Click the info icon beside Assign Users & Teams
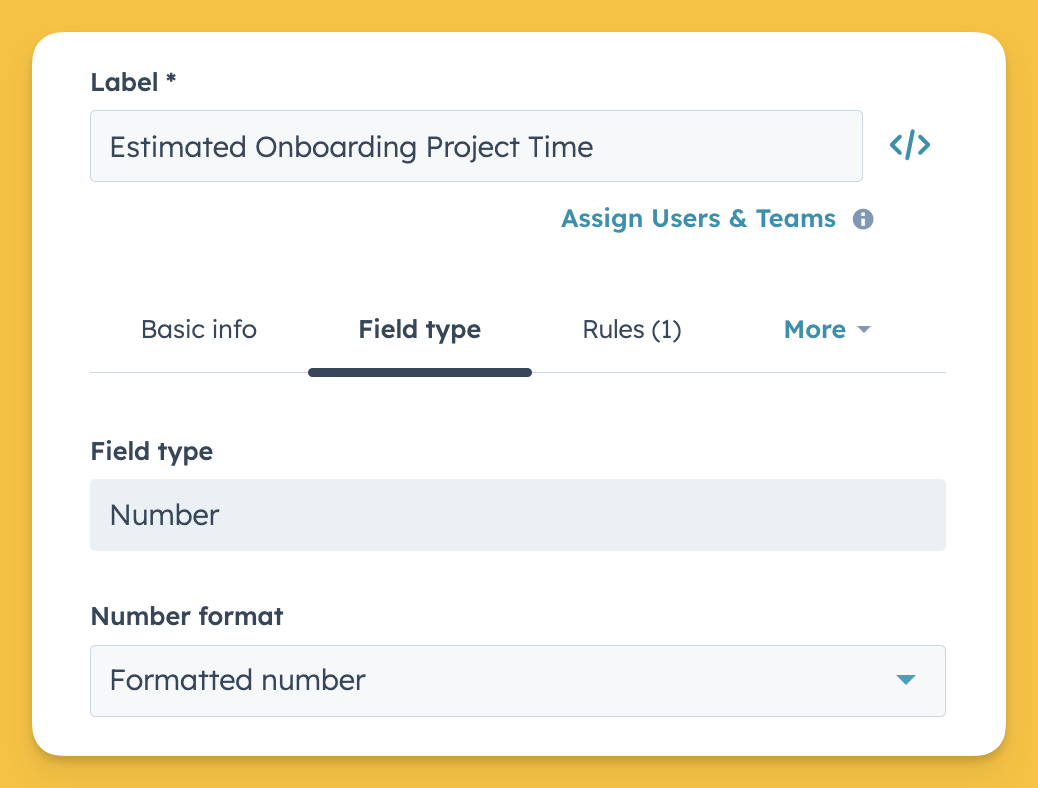Viewport: 1038px width, 788px height. point(863,219)
